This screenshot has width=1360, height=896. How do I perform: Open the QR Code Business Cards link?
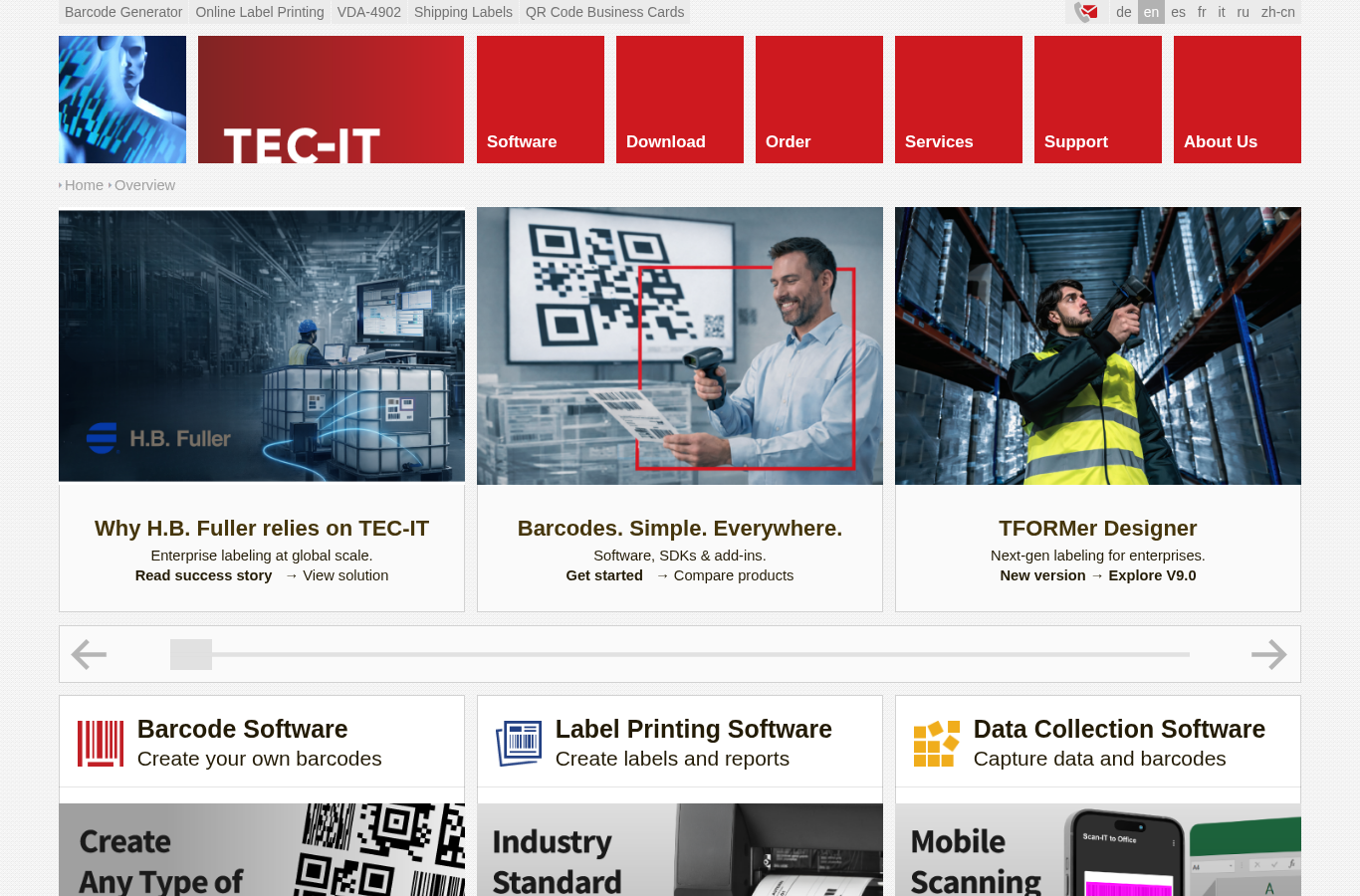[605, 12]
